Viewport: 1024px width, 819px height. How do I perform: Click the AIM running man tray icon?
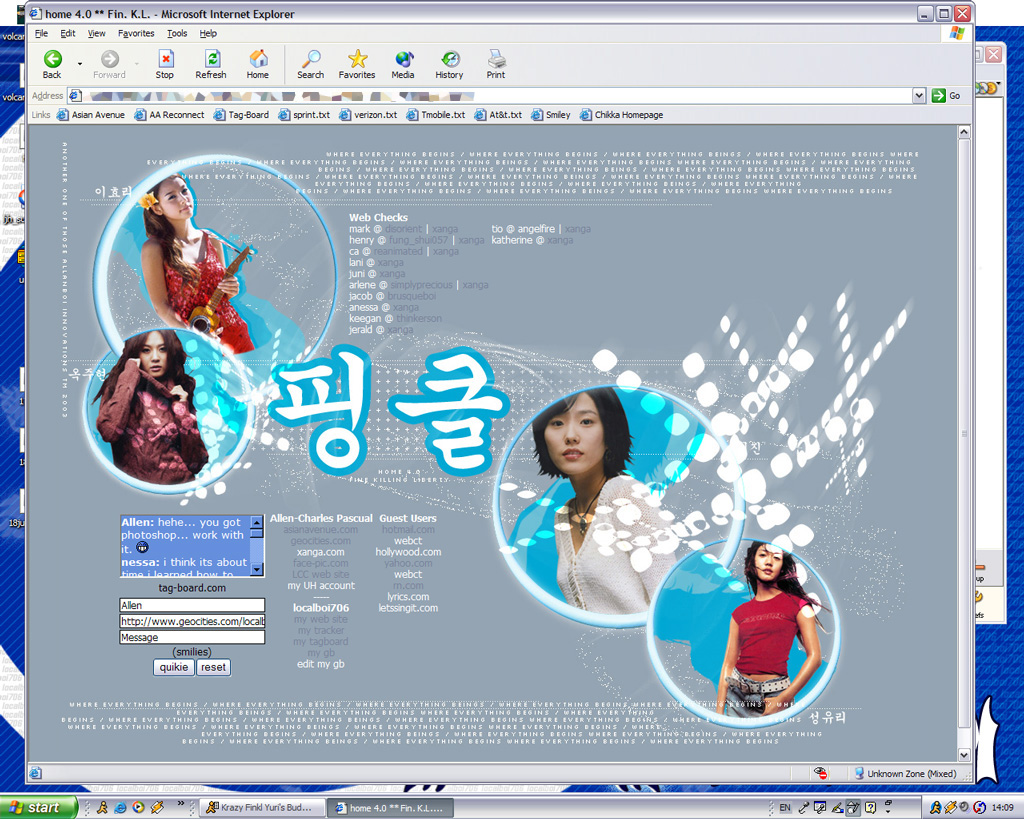pyautogui.click(x=935, y=807)
